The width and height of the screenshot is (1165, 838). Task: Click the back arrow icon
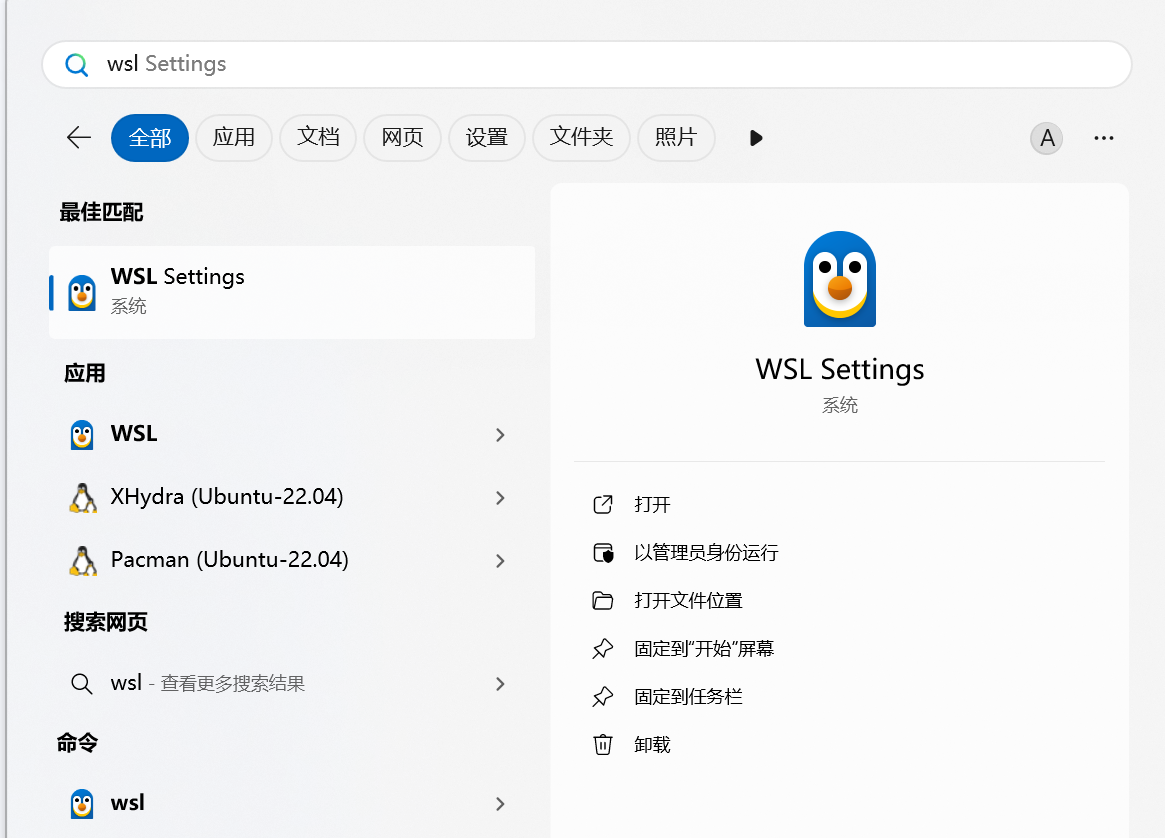[x=79, y=138]
